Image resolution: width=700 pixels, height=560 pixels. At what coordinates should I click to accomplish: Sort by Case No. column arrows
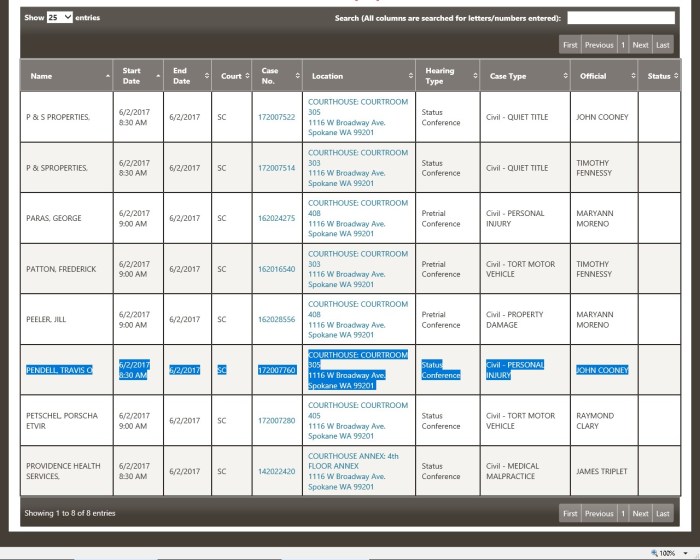(296, 76)
